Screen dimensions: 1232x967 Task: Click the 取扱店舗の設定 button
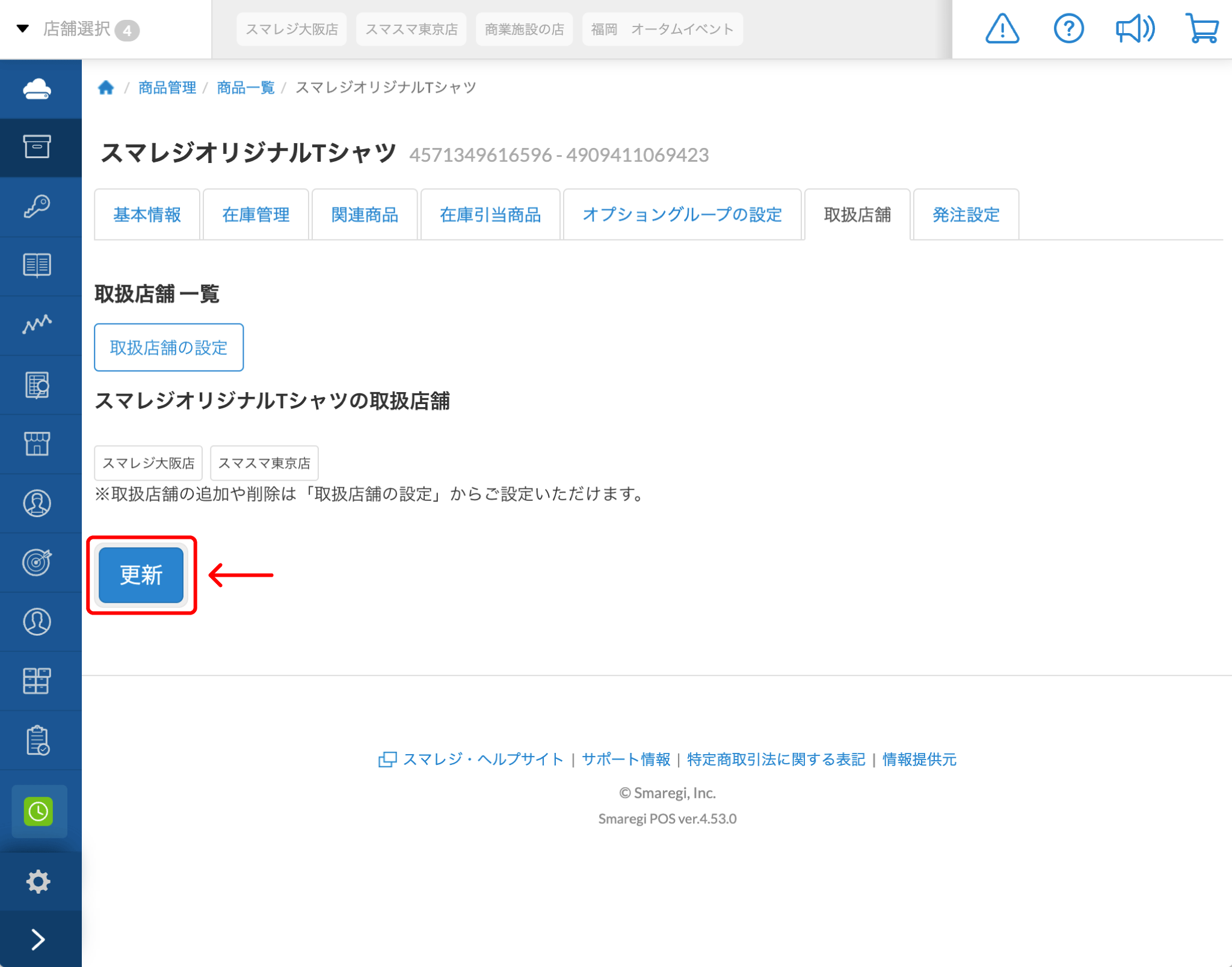pyautogui.click(x=168, y=347)
